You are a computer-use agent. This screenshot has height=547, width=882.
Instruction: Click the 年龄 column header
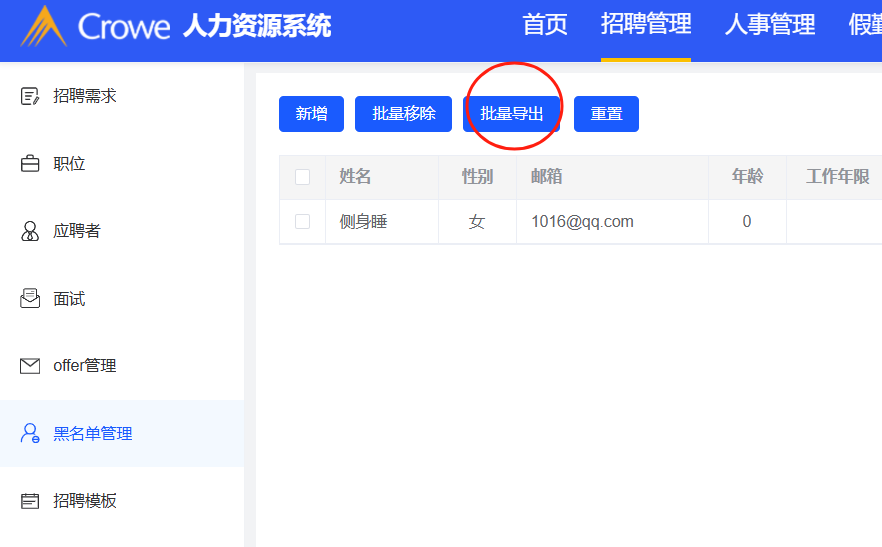pyautogui.click(x=748, y=177)
